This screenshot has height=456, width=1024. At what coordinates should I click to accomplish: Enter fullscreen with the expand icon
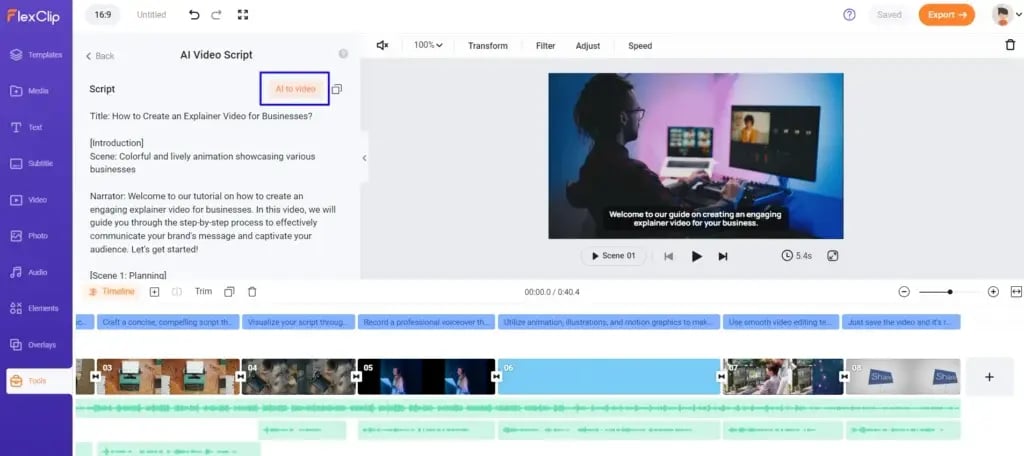(x=243, y=15)
